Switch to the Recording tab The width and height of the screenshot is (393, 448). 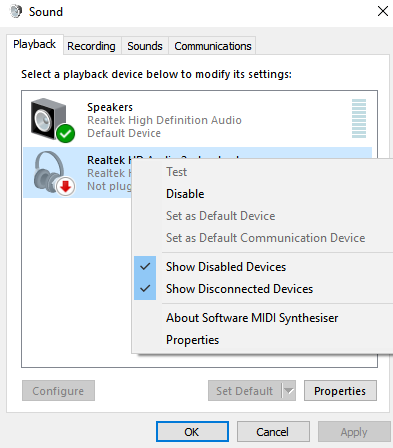pos(91,46)
